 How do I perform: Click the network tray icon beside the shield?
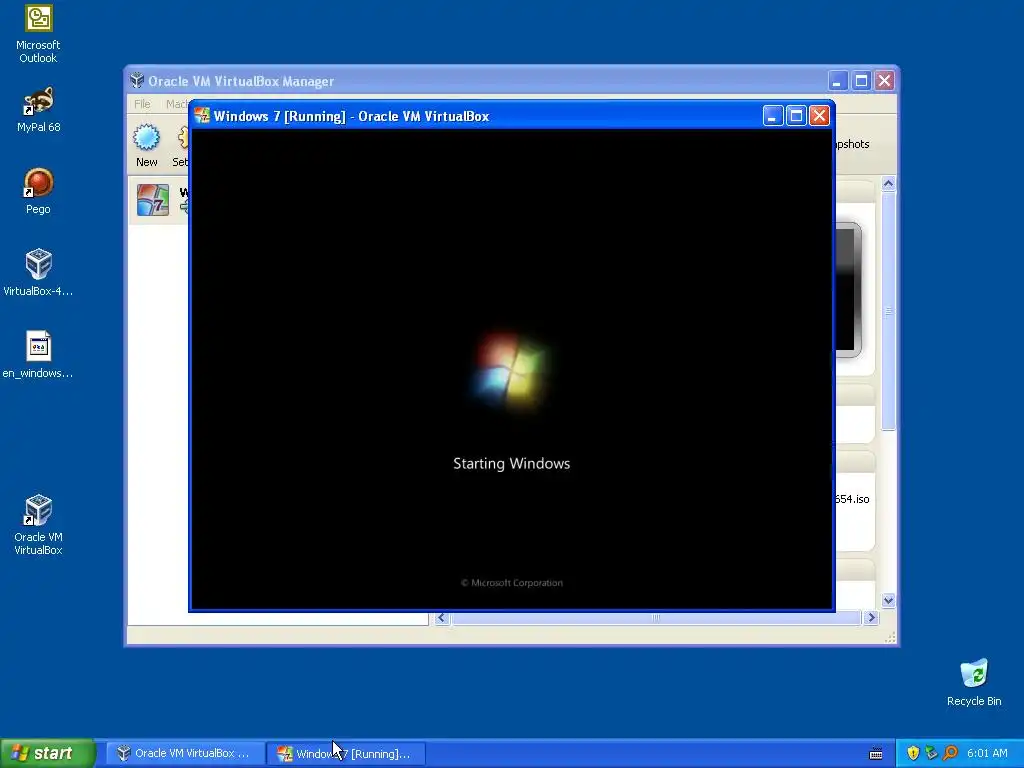(x=931, y=753)
